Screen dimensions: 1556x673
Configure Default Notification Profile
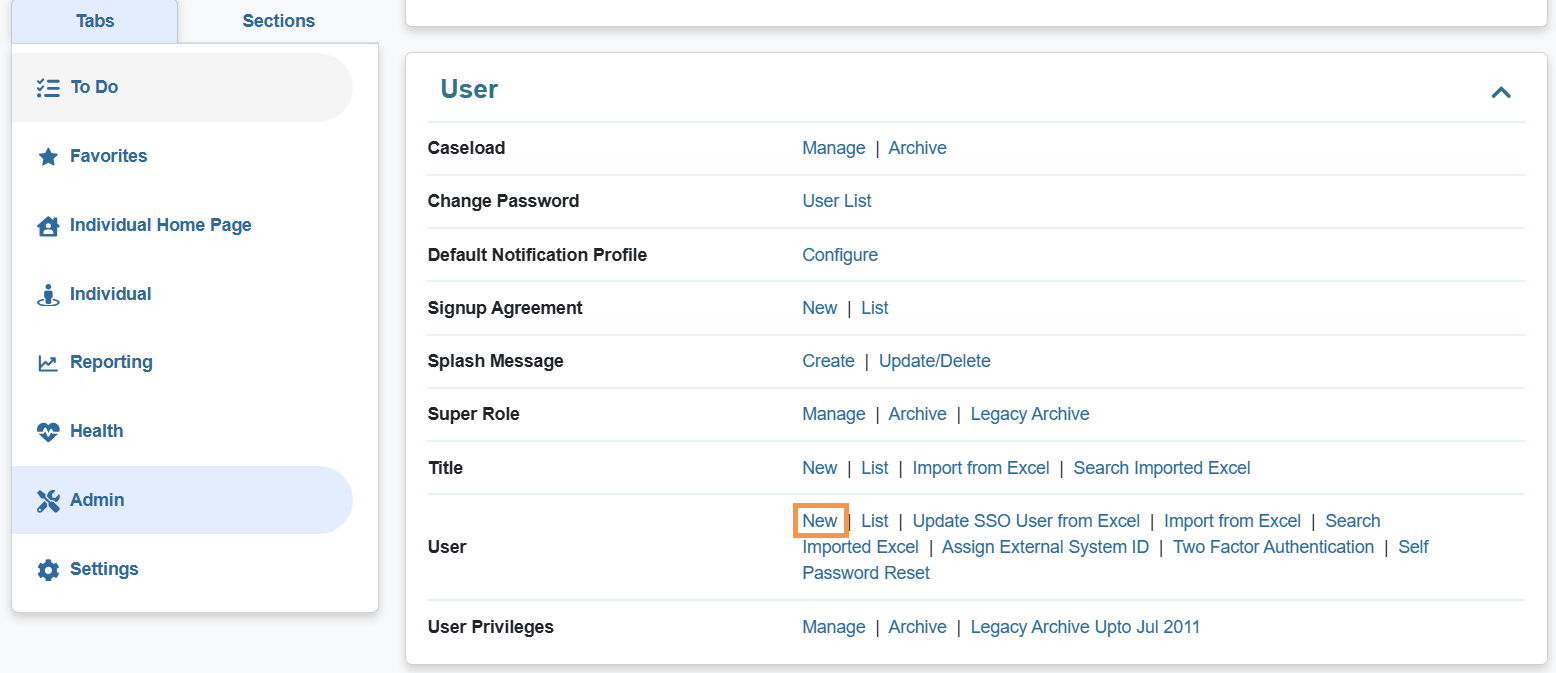coord(839,255)
